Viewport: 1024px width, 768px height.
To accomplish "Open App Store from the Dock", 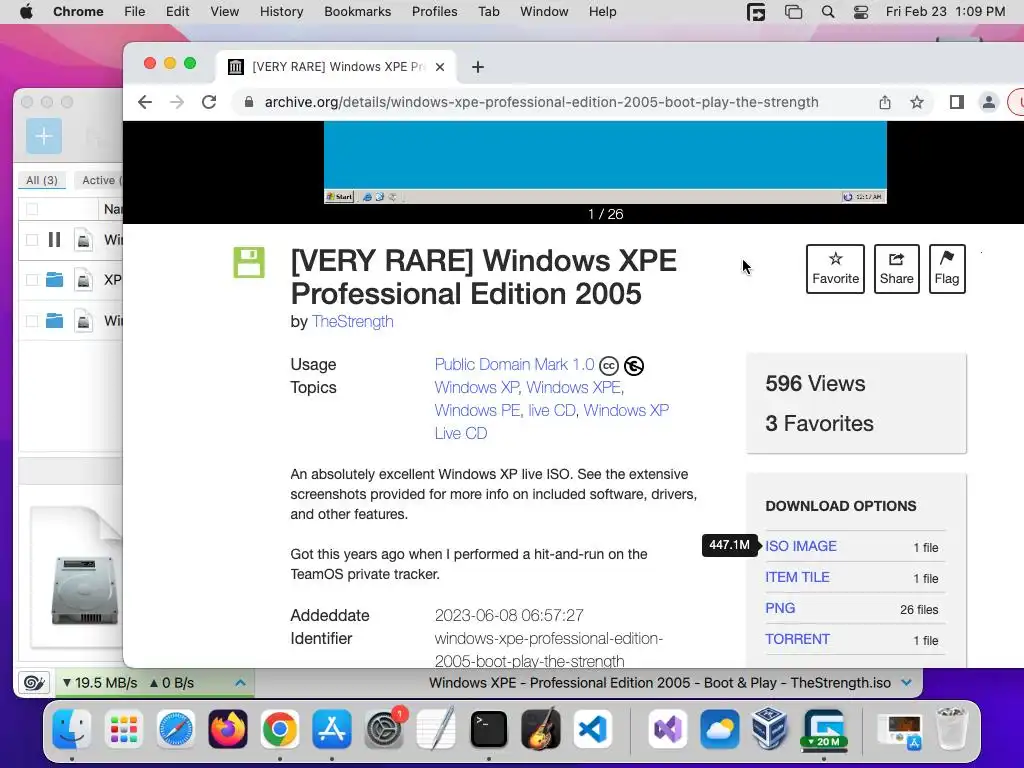I will point(332,729).
